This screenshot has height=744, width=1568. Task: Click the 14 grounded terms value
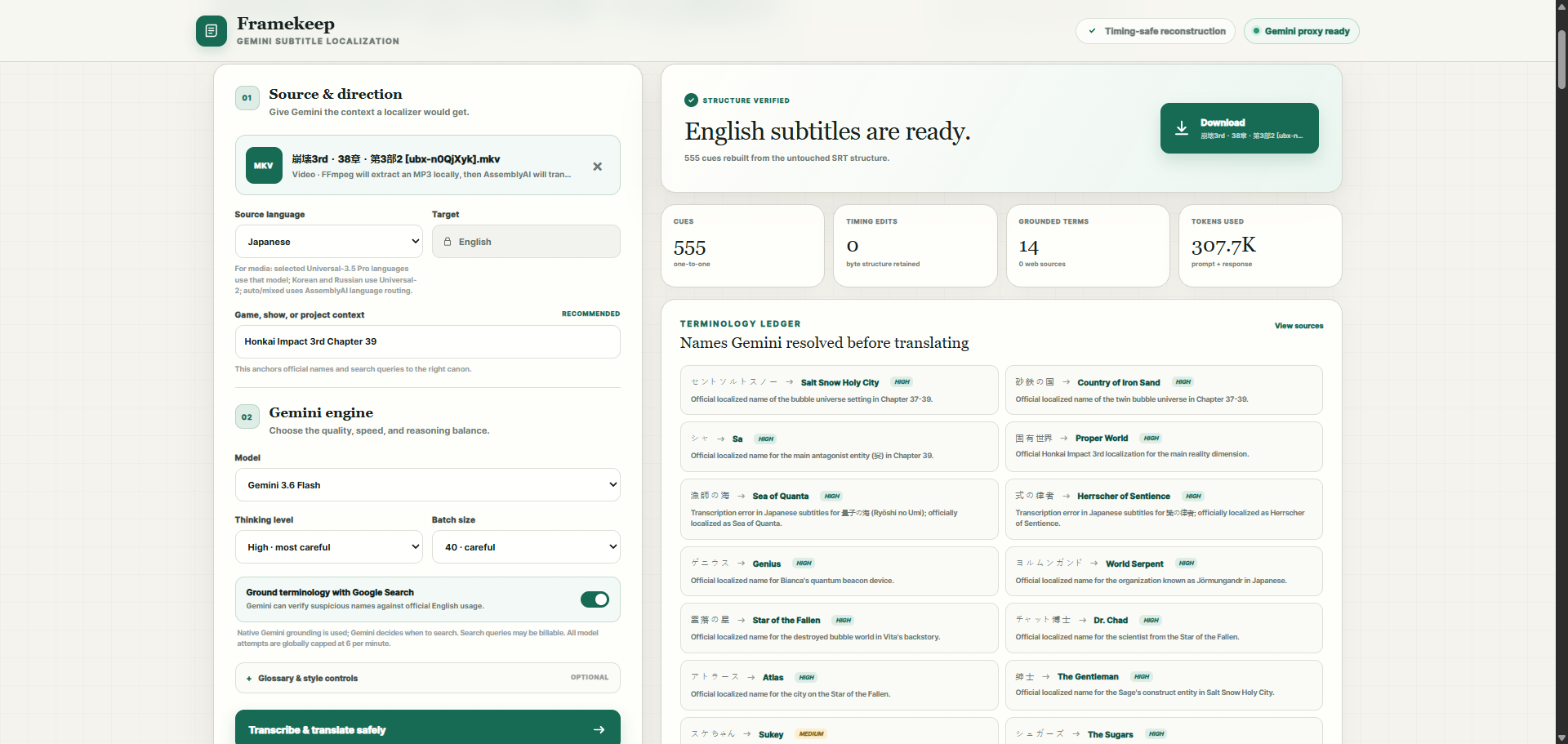click(x=1028, y=247)
